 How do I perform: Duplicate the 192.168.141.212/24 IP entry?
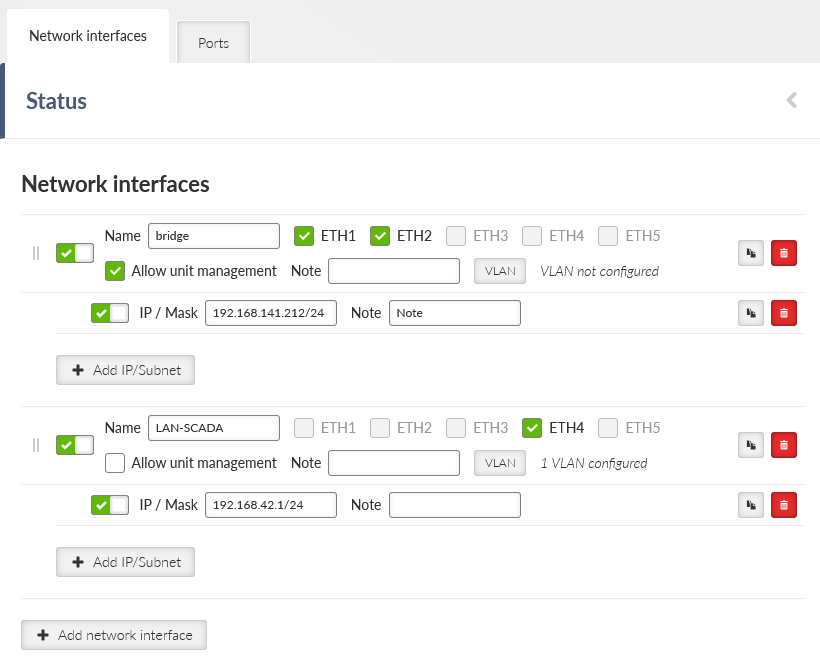751,313
